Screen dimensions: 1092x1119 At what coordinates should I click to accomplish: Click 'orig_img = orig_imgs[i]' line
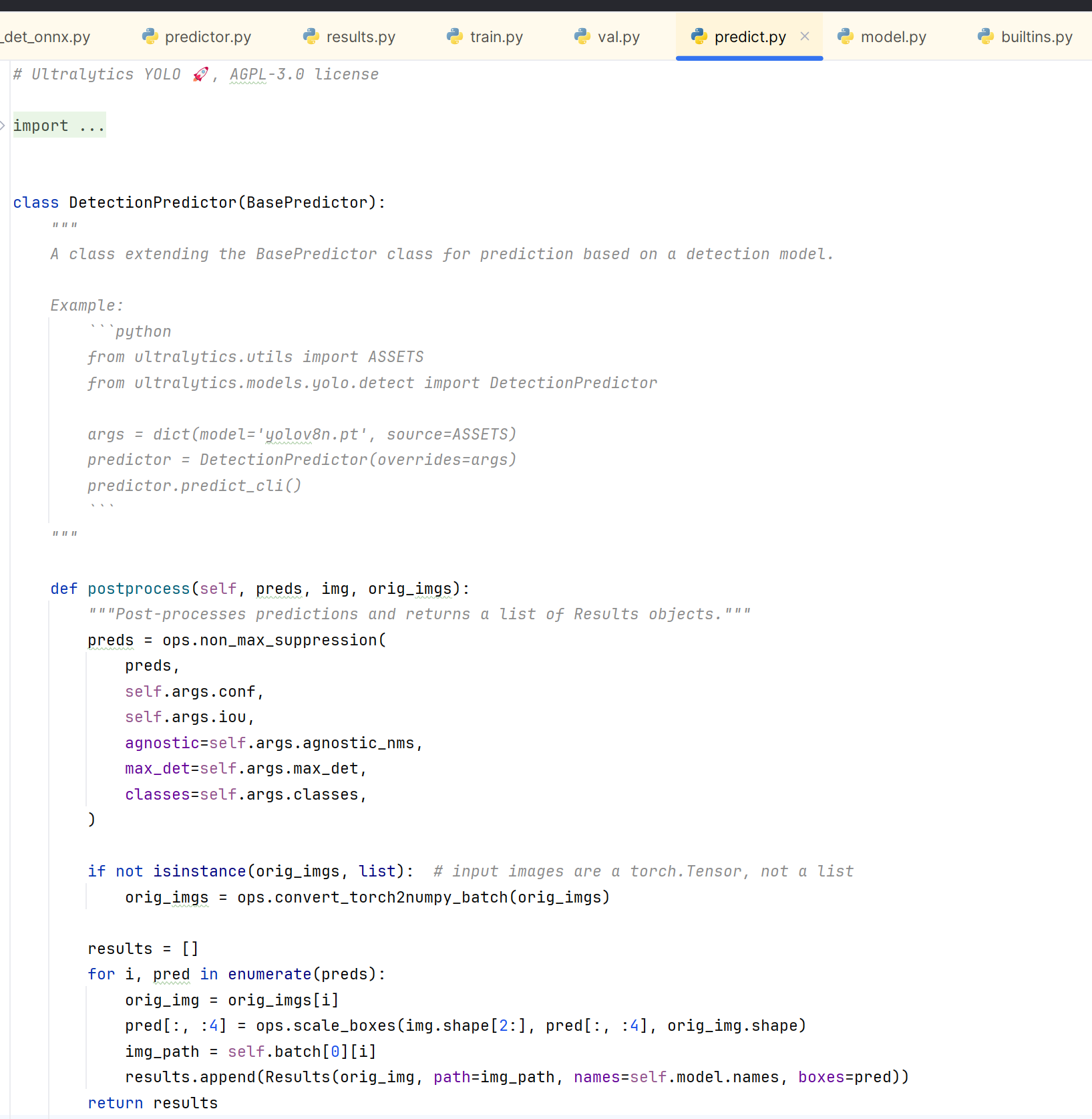tap(232, 1000)
